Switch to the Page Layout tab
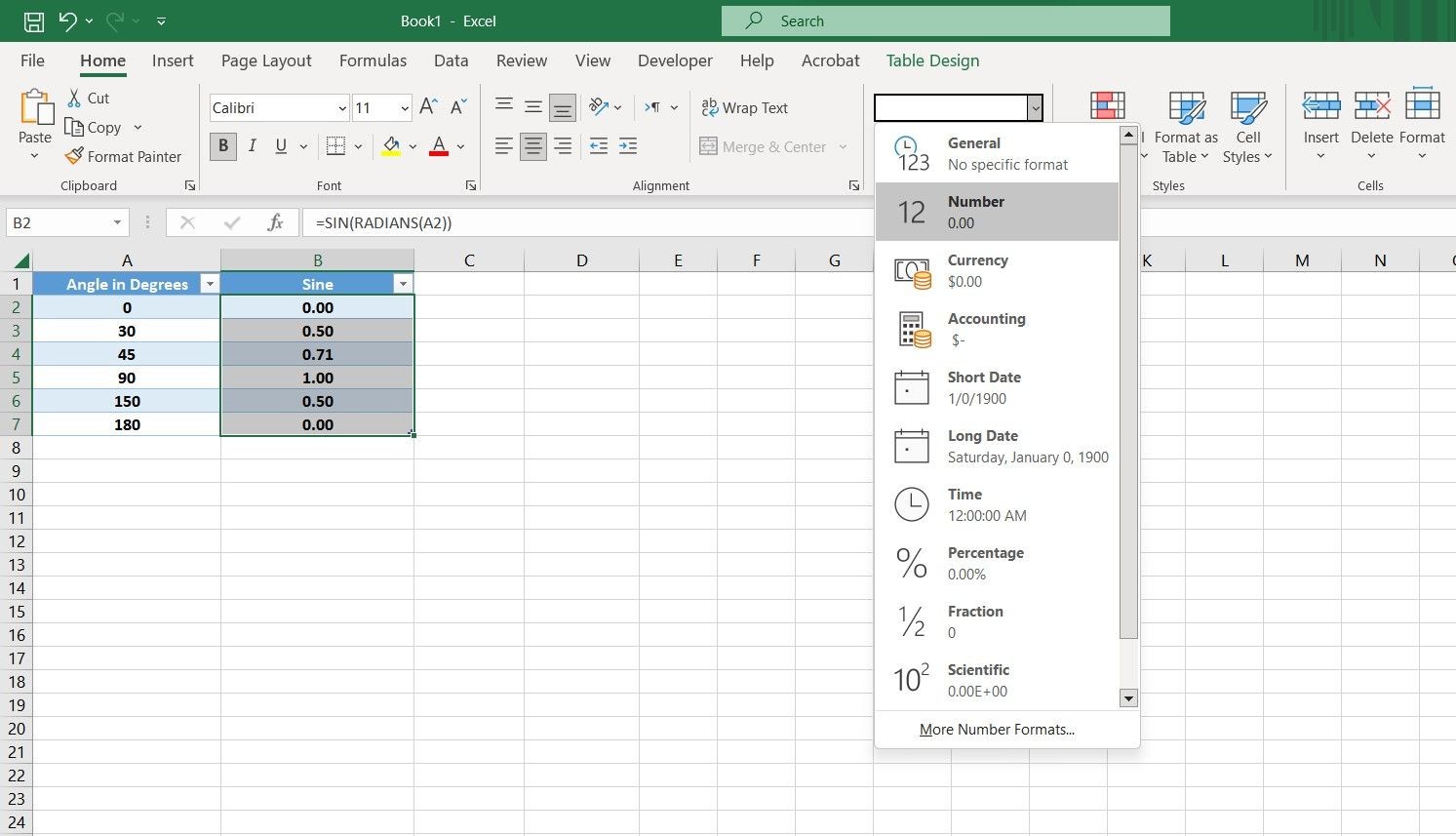 pyautogui.click(x=266, y=60)
